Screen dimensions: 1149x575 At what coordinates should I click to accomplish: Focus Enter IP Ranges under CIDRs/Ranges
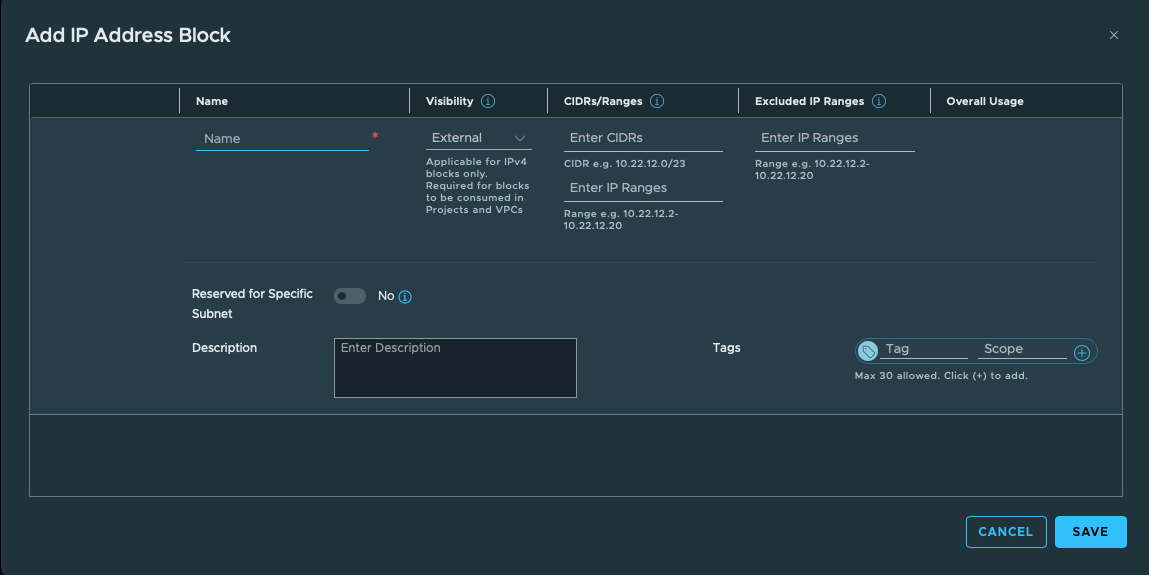point(643,188)
